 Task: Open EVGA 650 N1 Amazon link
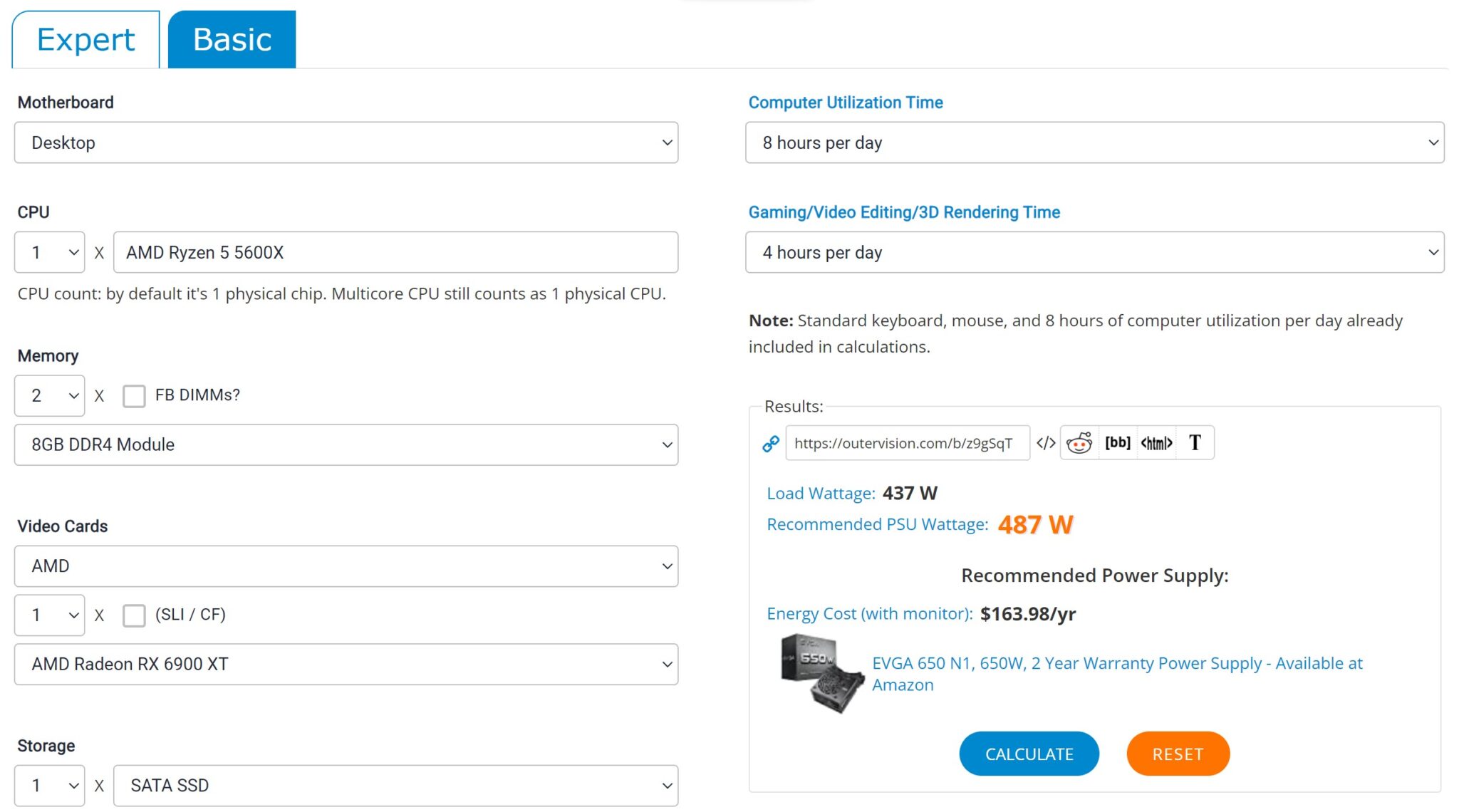1116,664
